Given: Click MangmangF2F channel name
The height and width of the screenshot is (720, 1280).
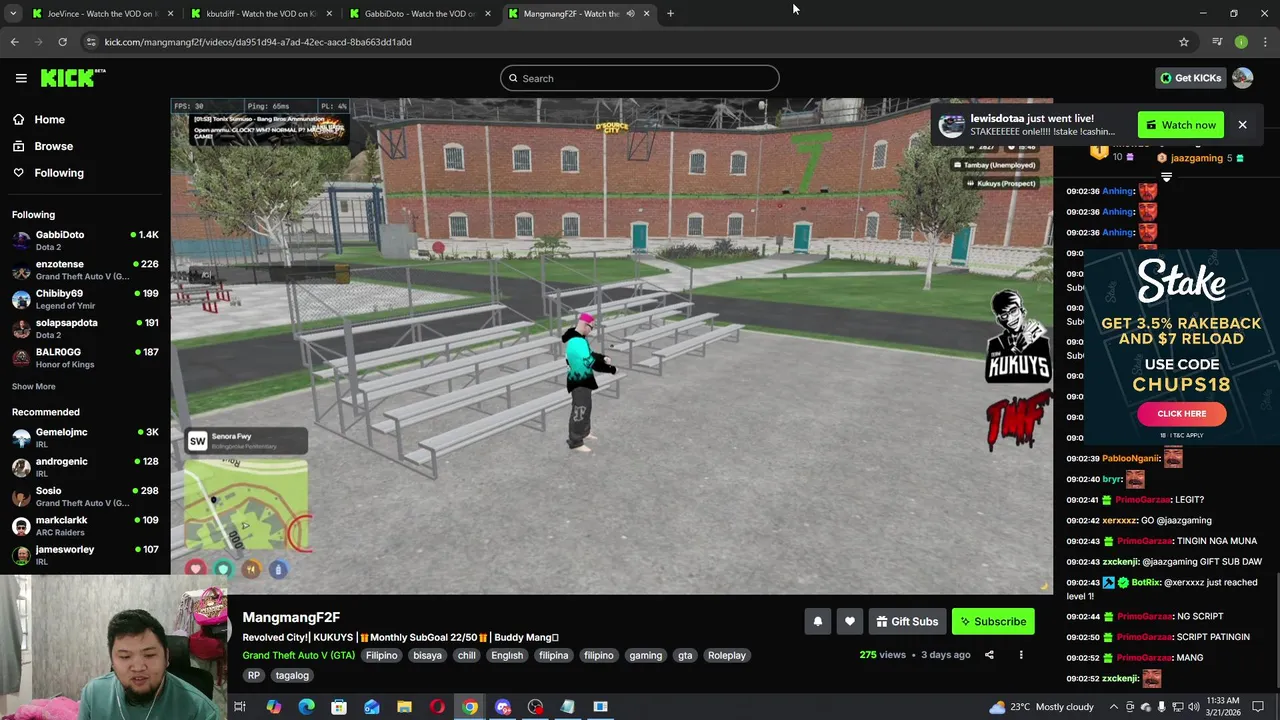Looking at the screenshot, I should [291, 617].
